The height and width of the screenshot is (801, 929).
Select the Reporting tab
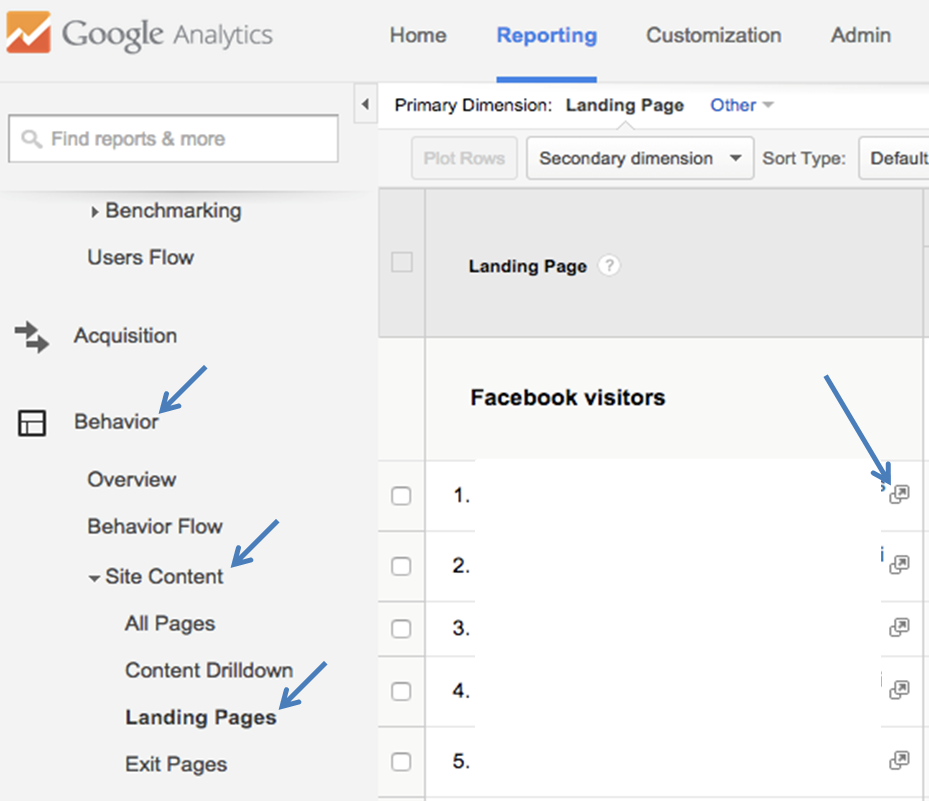pyautogui.click(x=546, y=36)
